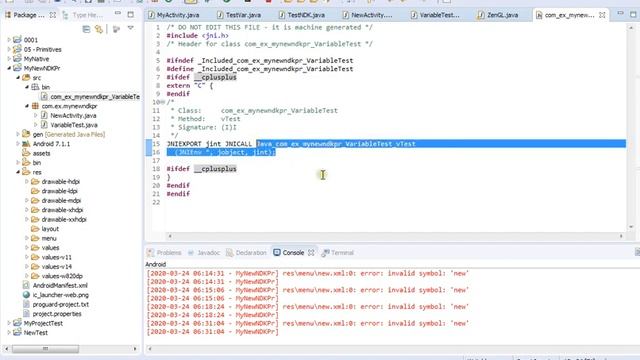Toggle Link with Editor in Package Explorer
The height and width of the screenshot is (360, 640).
99,29
